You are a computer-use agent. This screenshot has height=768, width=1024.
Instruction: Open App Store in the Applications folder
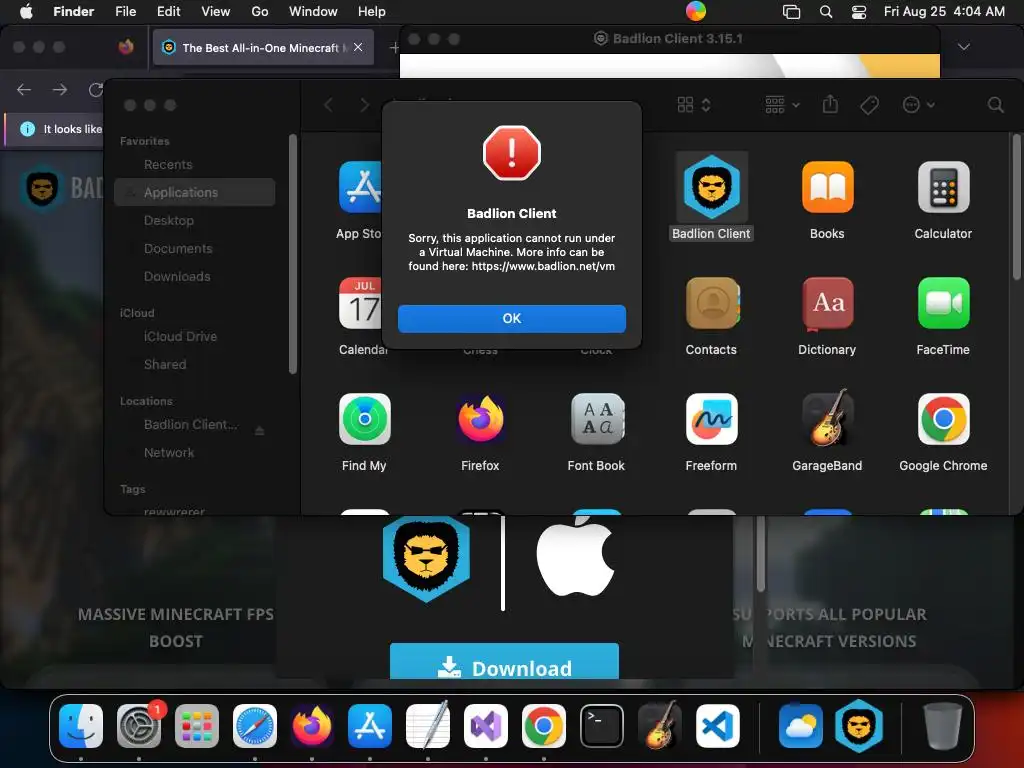pyautogui.click(x=360, y=187)
